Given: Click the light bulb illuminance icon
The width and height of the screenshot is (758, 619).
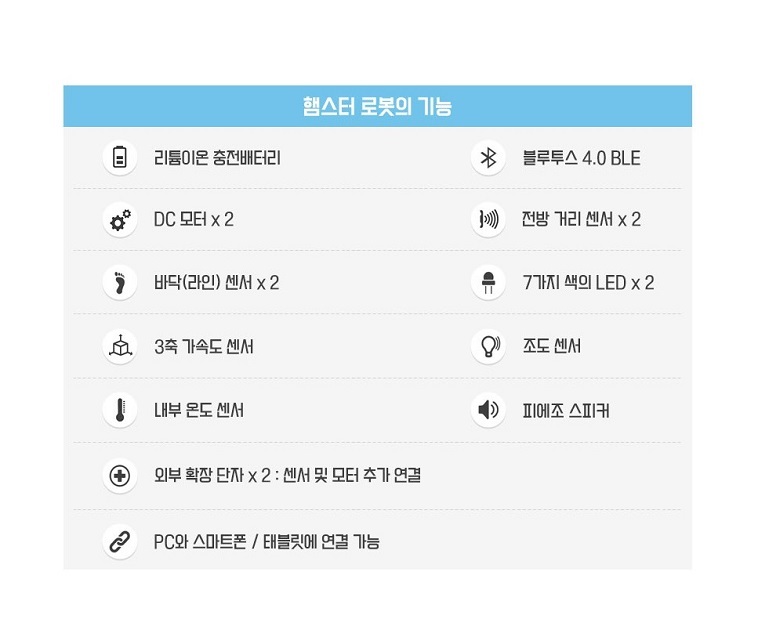Looking at the screenshot, I should click(x=488, y=346).
